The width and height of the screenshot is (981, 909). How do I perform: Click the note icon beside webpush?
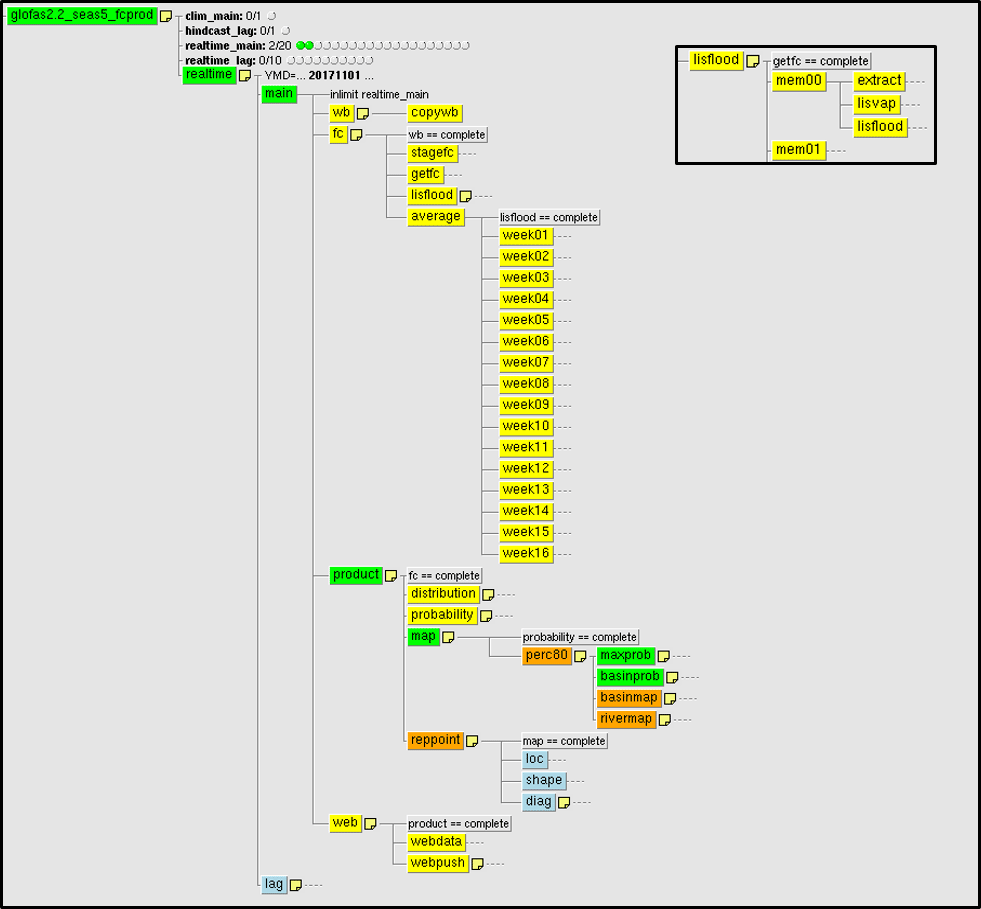(477, 864)
